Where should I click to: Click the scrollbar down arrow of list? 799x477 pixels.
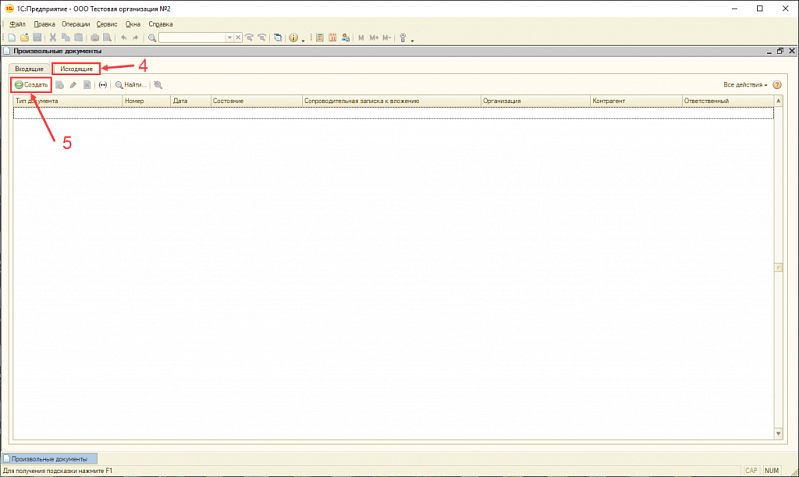tap(778, 434)
